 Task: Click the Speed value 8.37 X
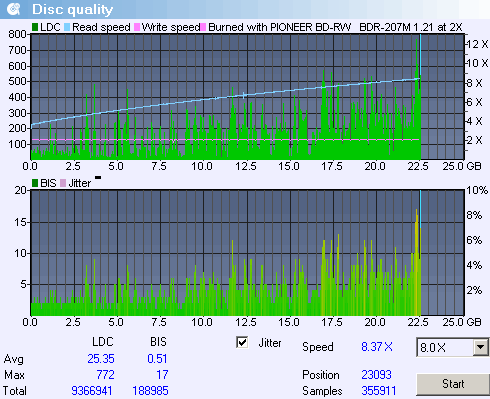coord(377,347)
